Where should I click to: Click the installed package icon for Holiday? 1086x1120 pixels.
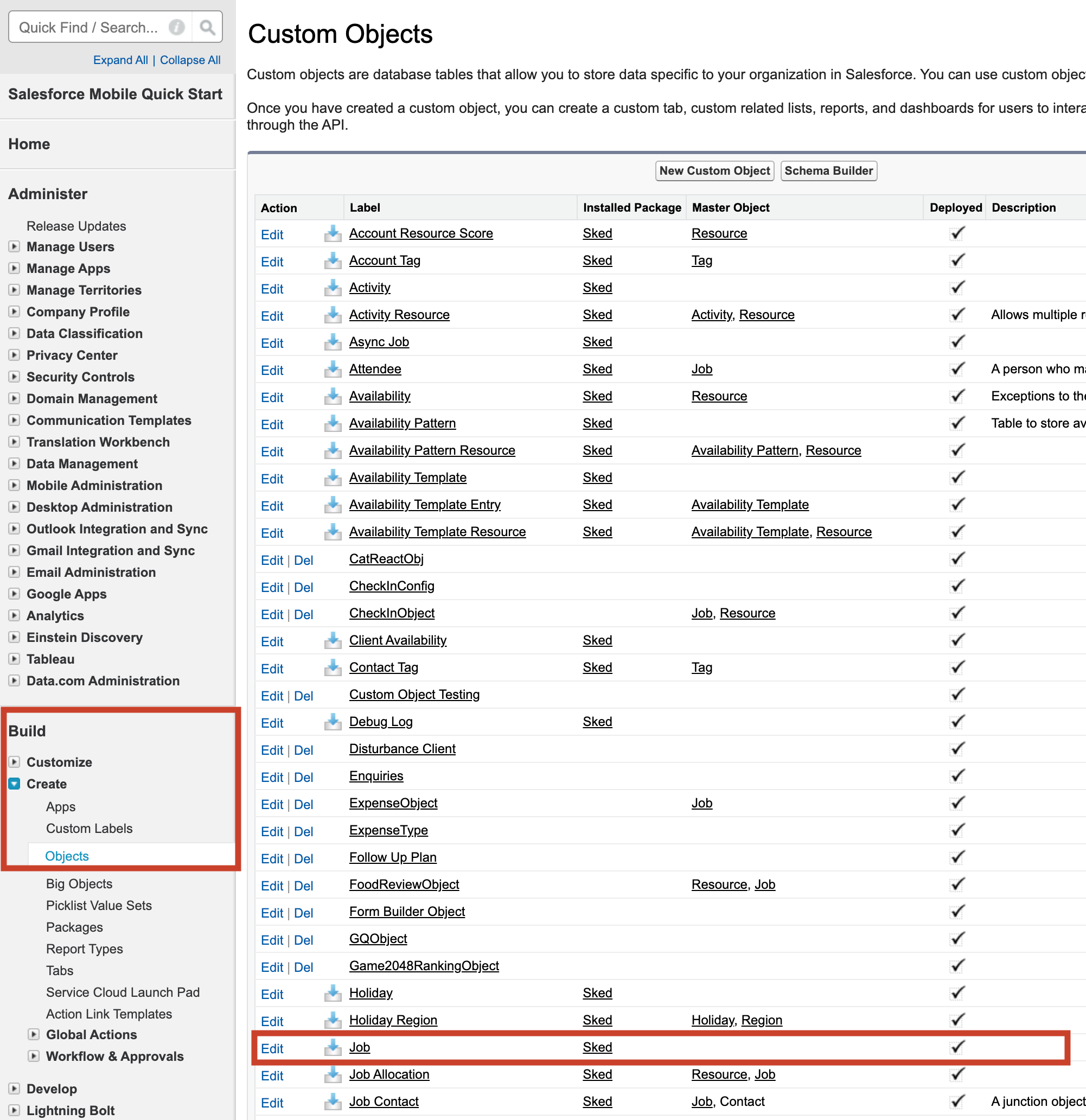pos(330,992)
